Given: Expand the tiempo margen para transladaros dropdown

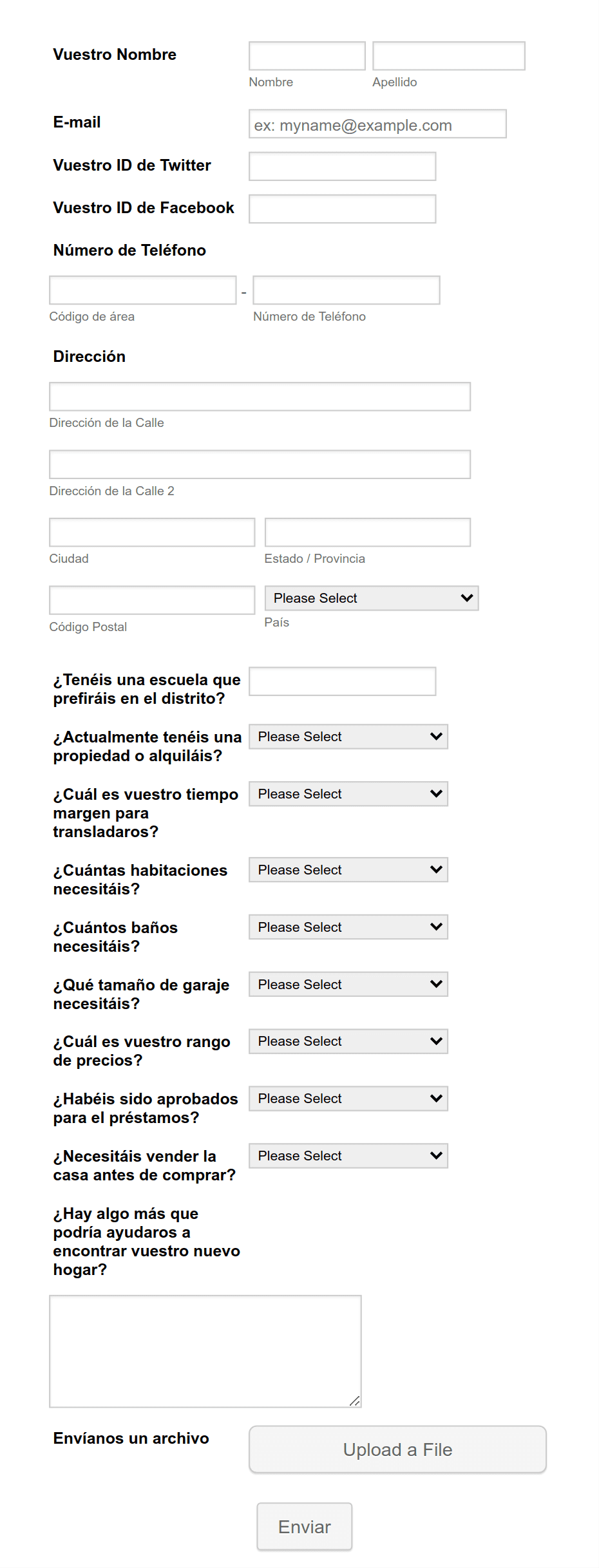Looking at the screenshot, I should coord(348,793).
